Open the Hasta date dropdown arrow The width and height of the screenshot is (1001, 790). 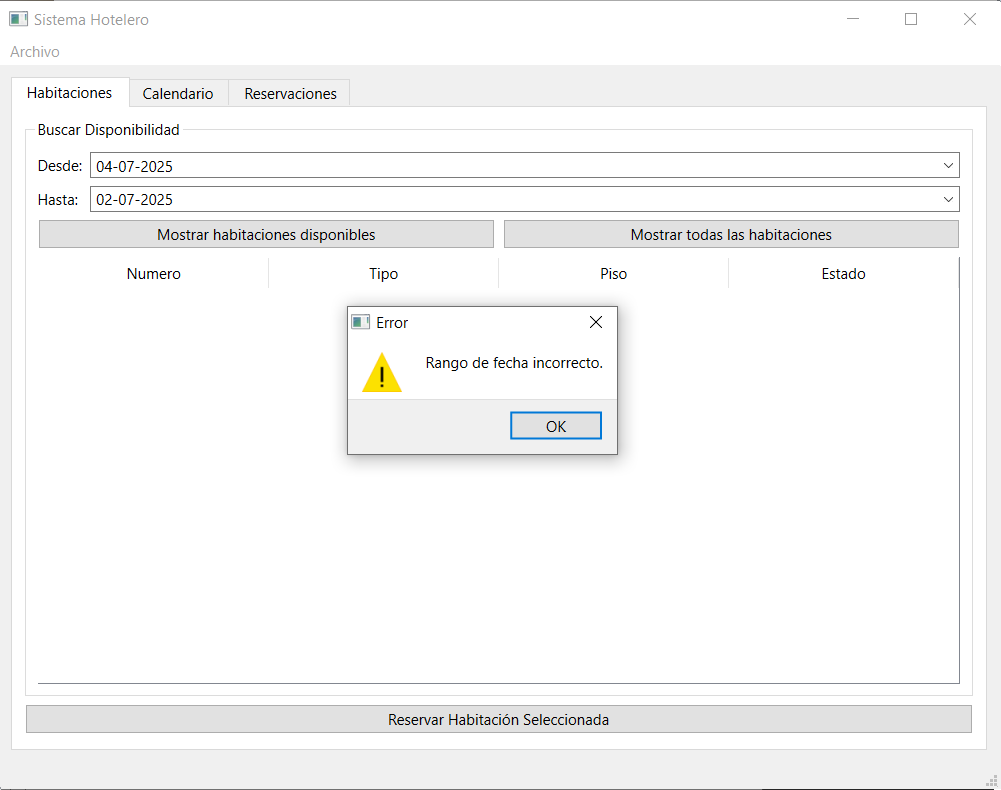point(948,199)
